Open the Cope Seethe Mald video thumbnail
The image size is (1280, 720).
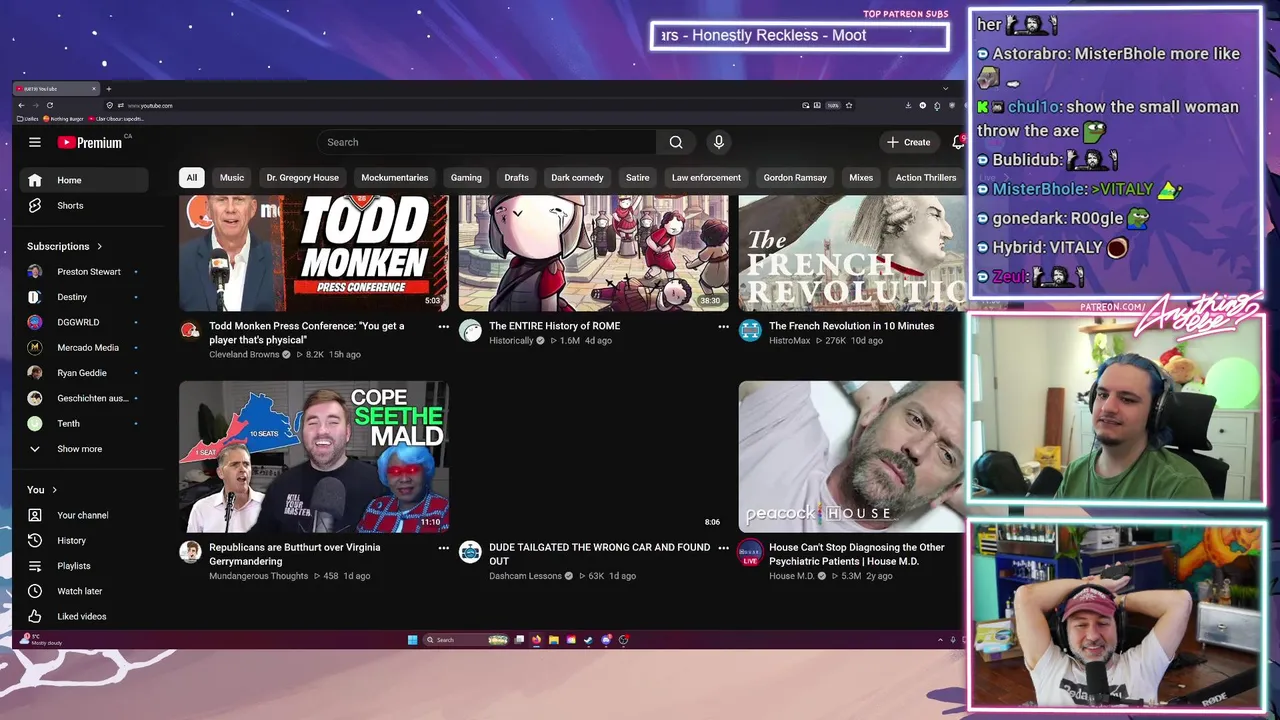(x=314, y=456)
